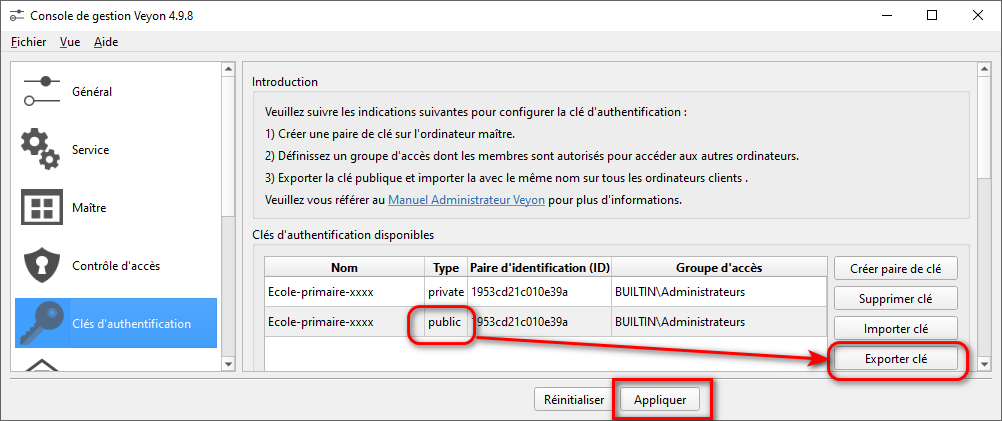Image resolution: width=1002 pixels, height=421 pixels.
Task: Click sidebar scrollbar down arrow
Action: coord(228,364)
